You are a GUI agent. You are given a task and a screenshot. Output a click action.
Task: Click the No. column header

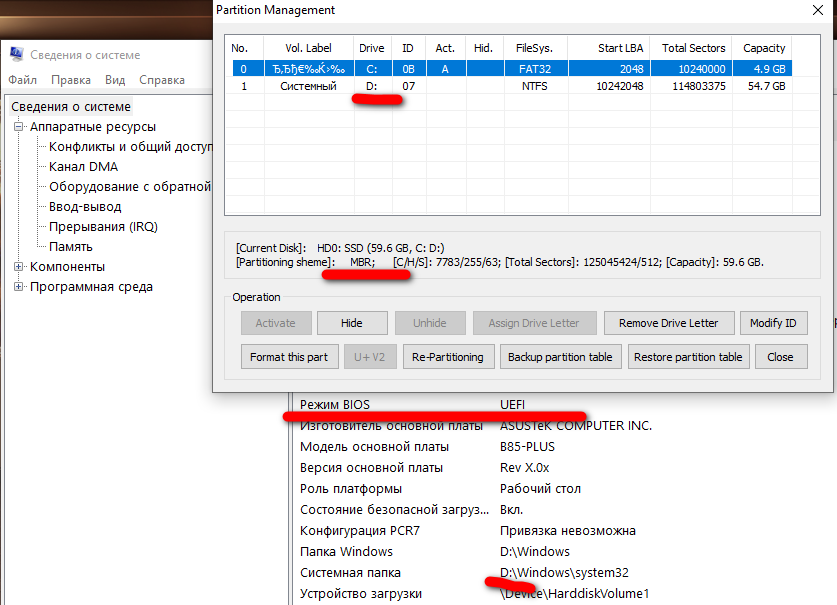(x=244, y=48)
